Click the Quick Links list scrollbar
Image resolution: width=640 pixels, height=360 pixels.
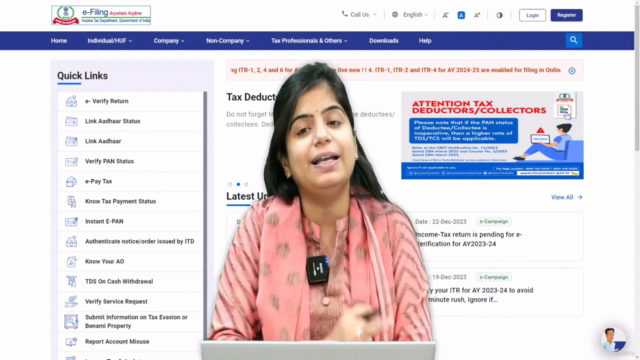205,216
